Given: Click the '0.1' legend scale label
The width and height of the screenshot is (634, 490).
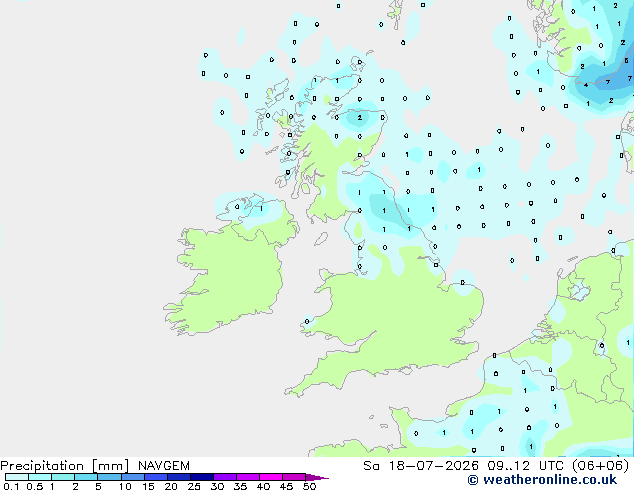Looking at the screenshot, I should 11,486.
